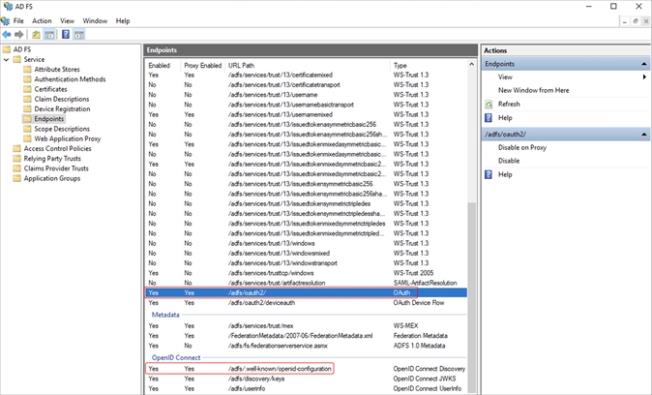Click AD FS application icon in title bar
Viewport: 652px width, 395px height.
click(x=7, y=6)
